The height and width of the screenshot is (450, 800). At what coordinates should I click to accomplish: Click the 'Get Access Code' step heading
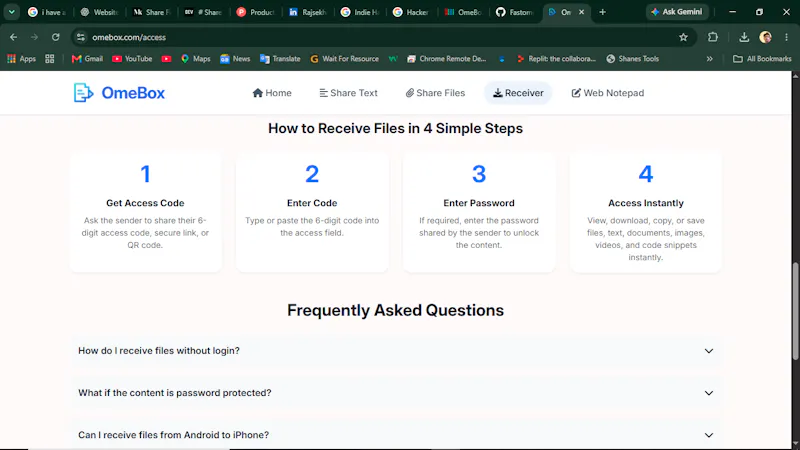point(145,203)
